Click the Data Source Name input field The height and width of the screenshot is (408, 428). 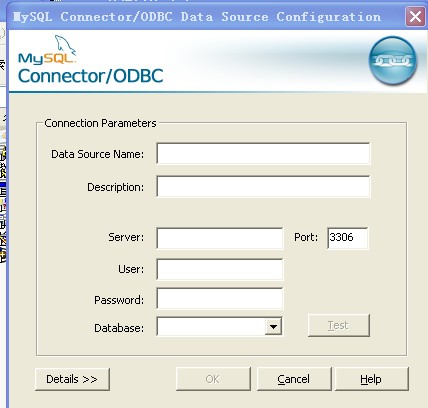263,154
